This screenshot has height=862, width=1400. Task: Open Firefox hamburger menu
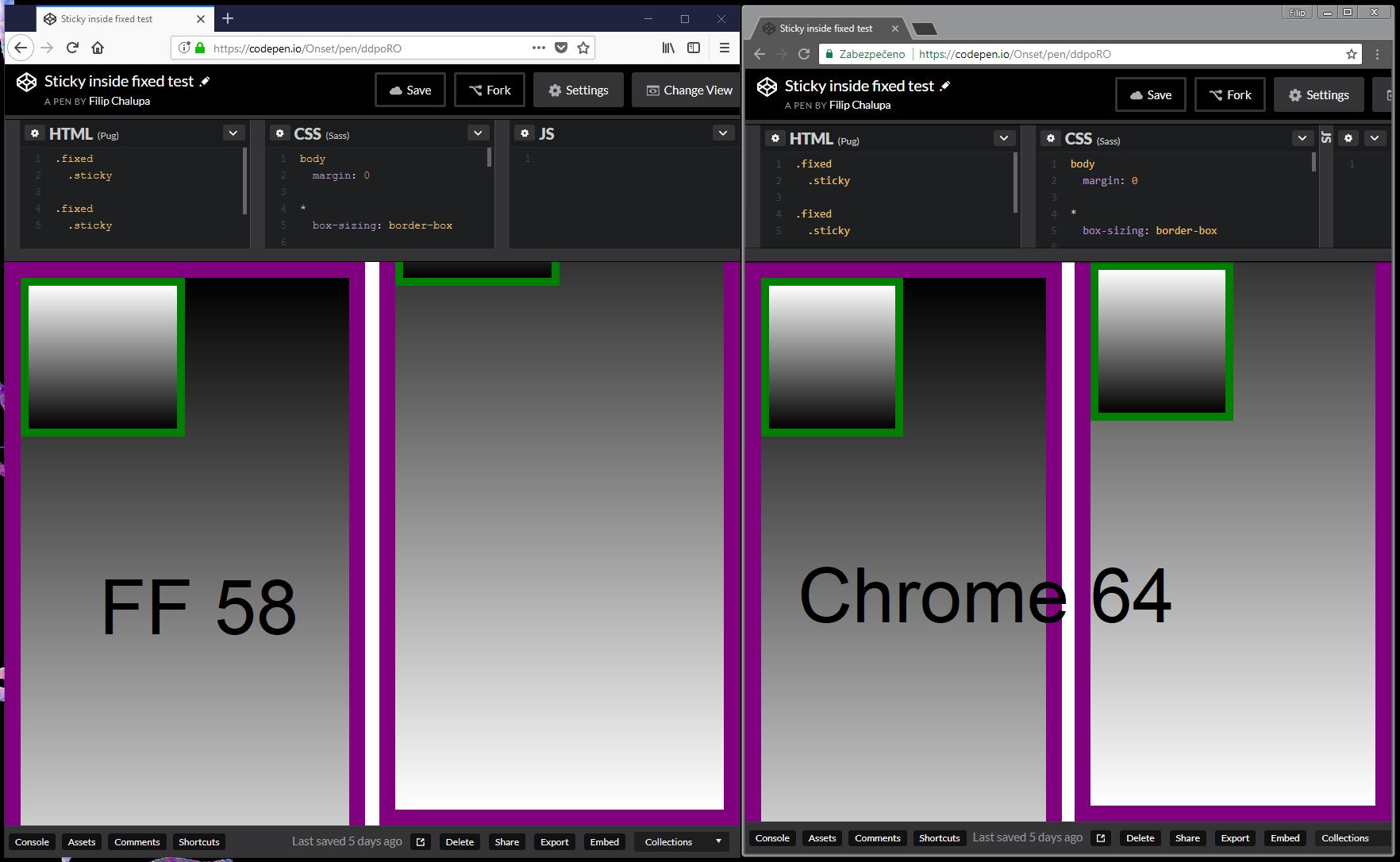(724, 48)
